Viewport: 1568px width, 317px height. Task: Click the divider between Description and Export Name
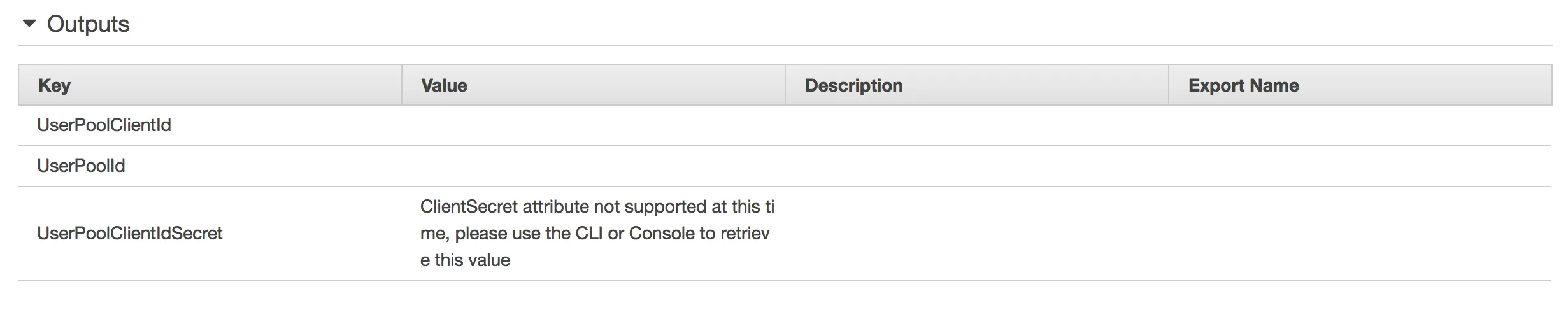tap(1169, 85)
